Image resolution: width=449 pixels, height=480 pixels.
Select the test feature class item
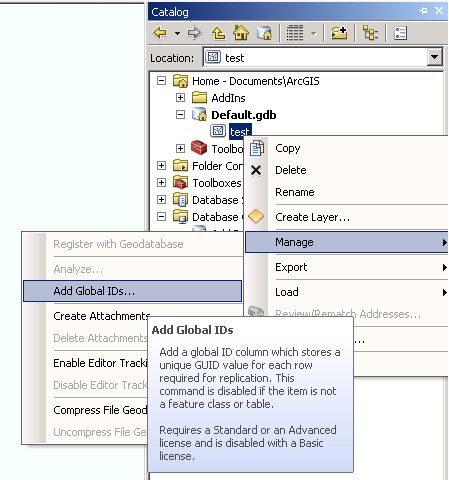240,132
